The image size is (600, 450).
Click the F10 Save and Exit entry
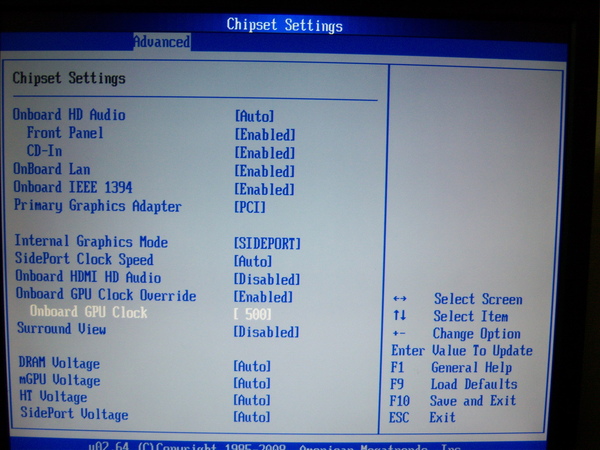[x=453, y=401]
